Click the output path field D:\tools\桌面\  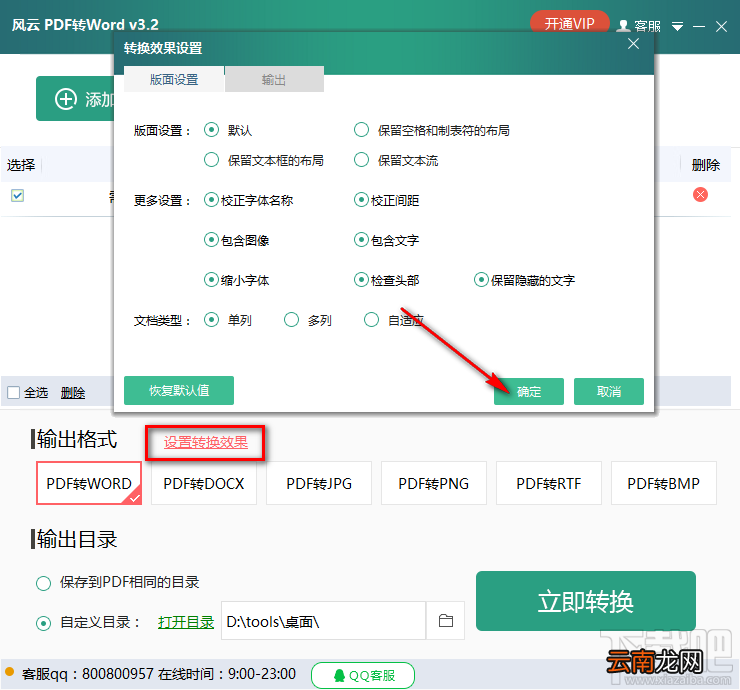[324, 621]
